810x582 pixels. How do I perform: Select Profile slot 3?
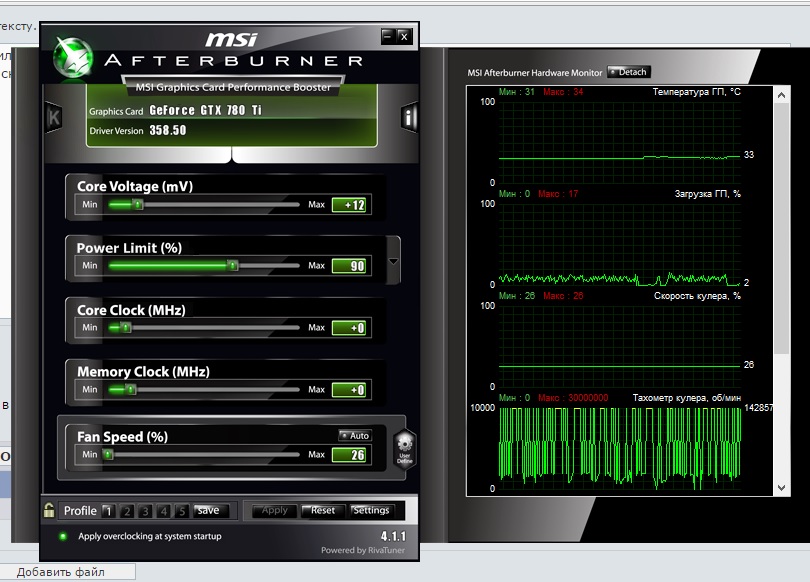(145, 511)
